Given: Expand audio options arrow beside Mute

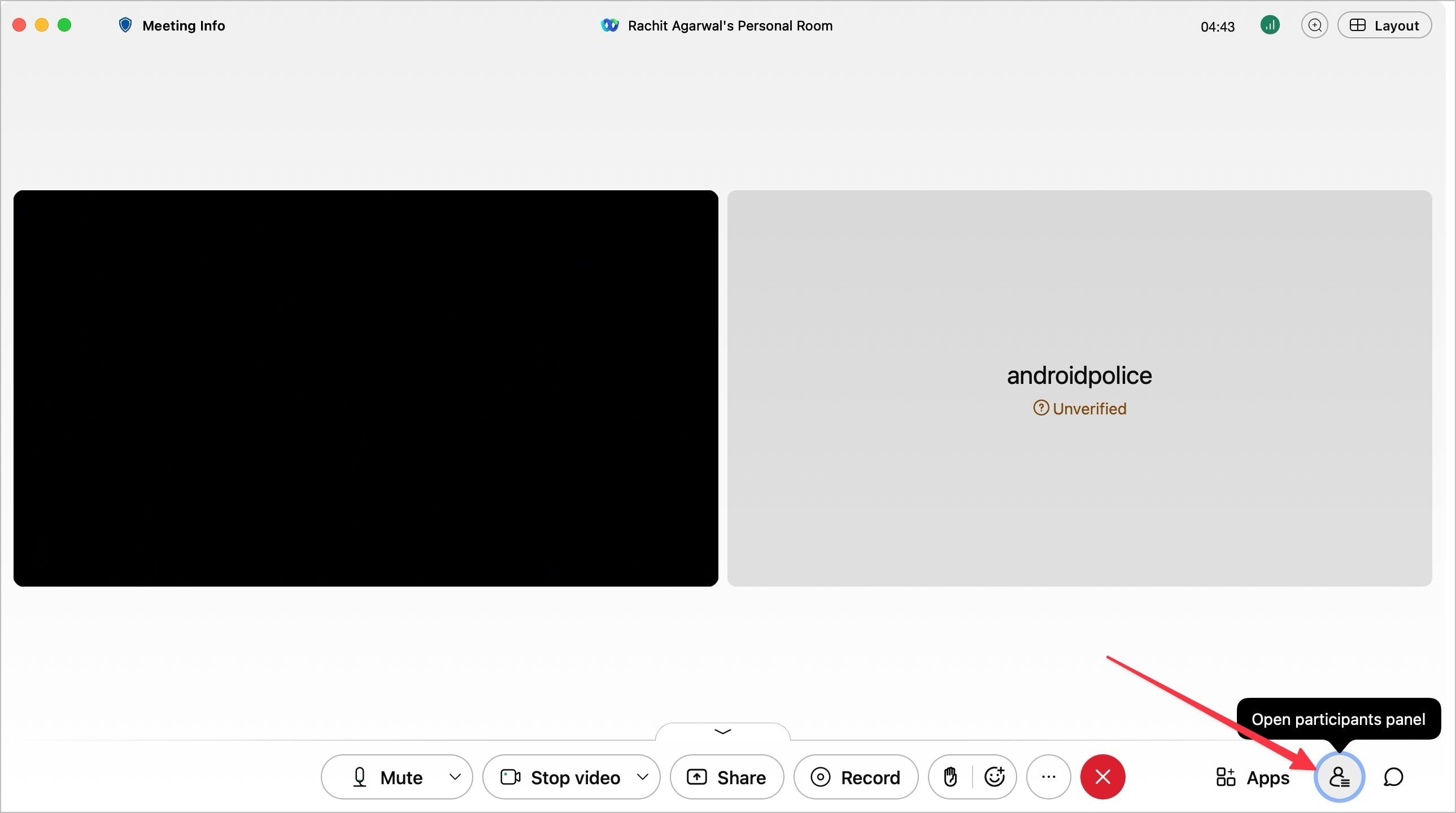Looking at the screenshot, I should point(455,777).
